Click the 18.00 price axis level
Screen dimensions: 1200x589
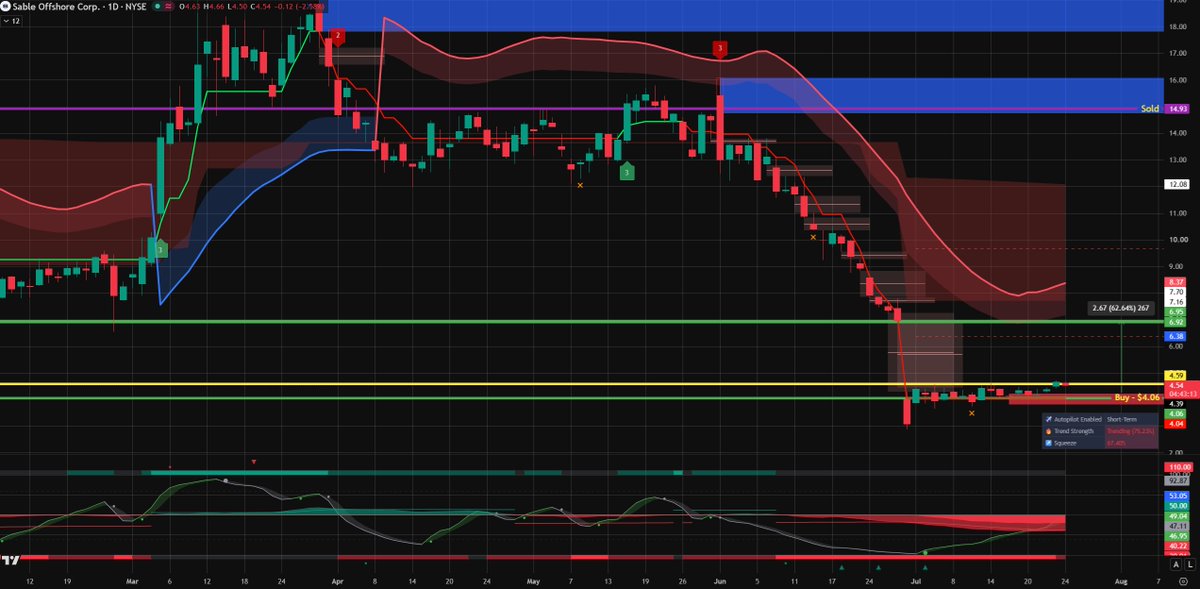point(1177,29)
